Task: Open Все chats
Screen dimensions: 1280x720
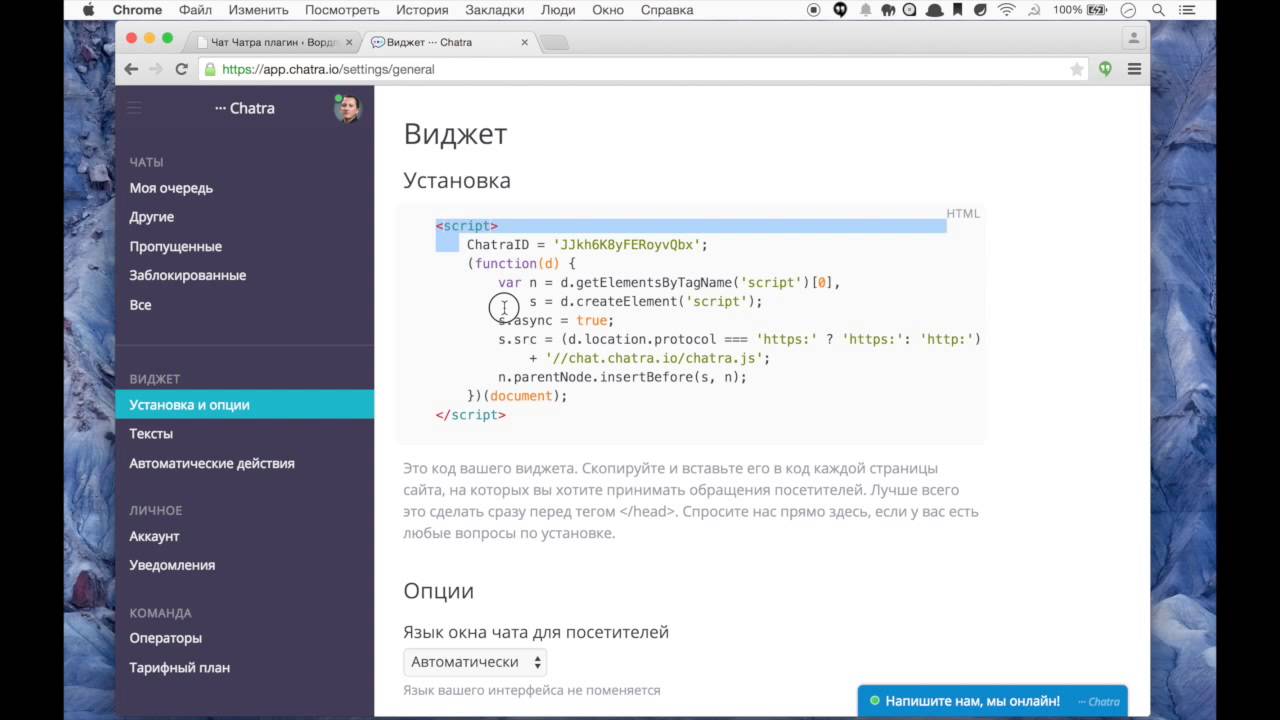Action: (x=140, y=305)
